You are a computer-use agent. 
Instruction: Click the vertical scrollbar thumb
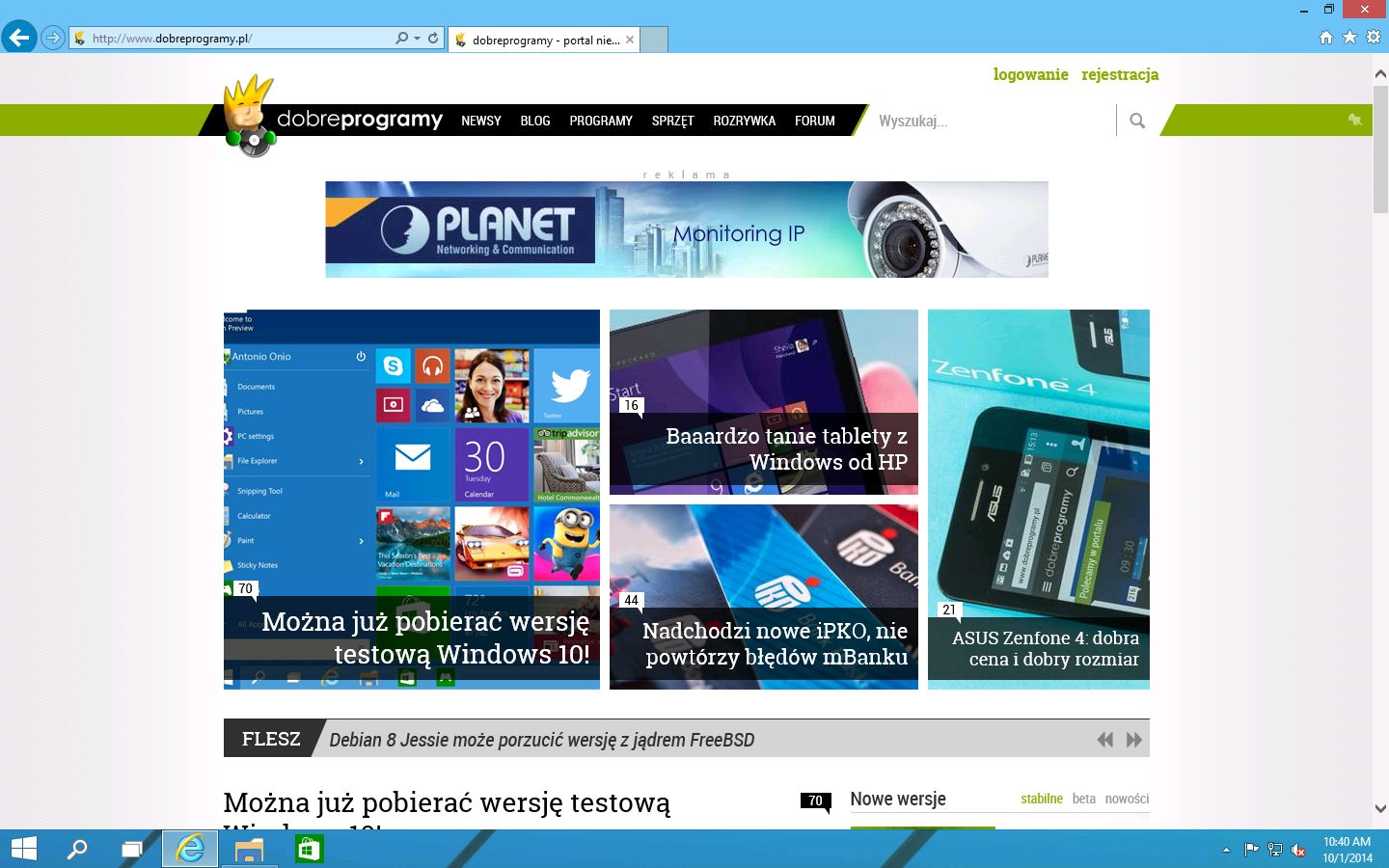tap(1380, 149)
